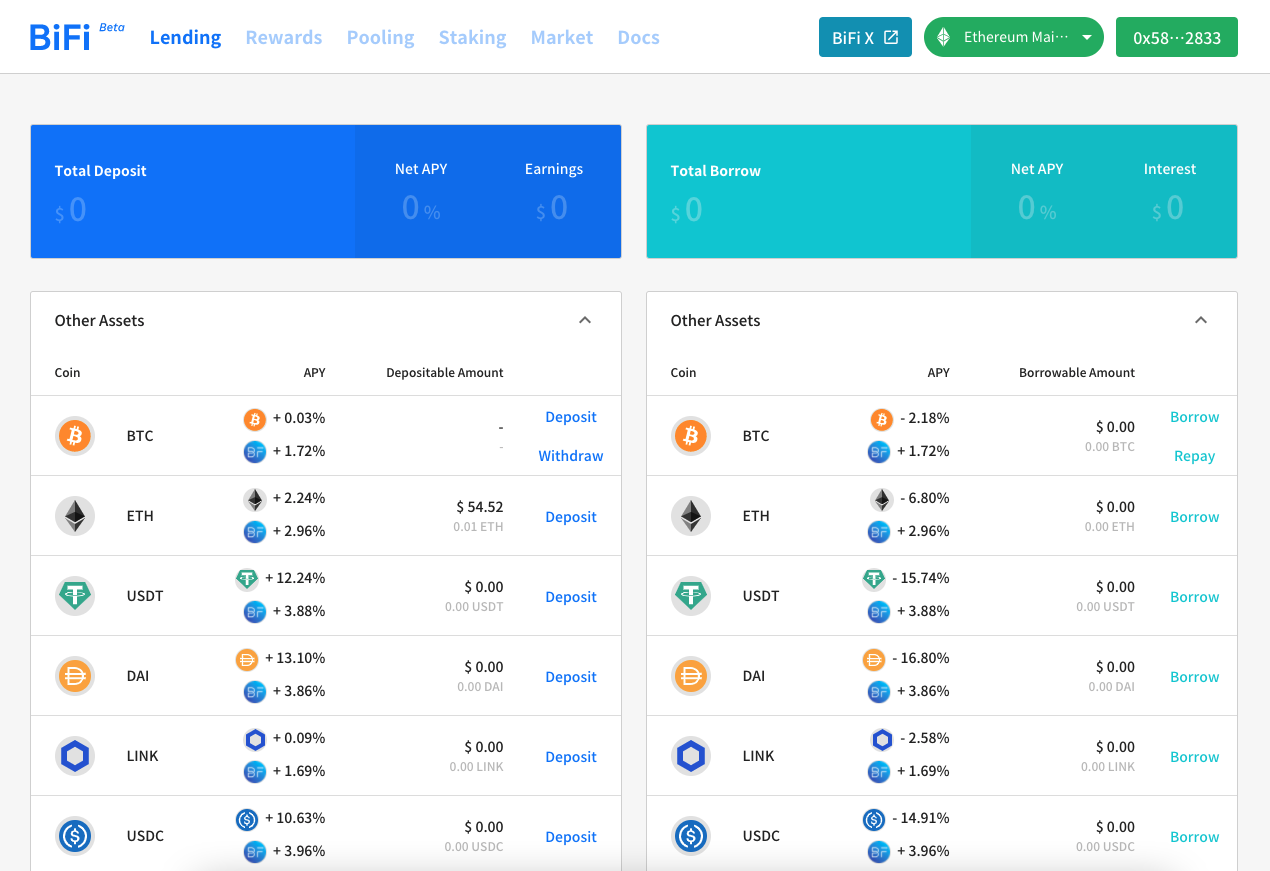Click the DAI coin icon in borrow list
The image size is (1270, 871).
coord(691,676)
